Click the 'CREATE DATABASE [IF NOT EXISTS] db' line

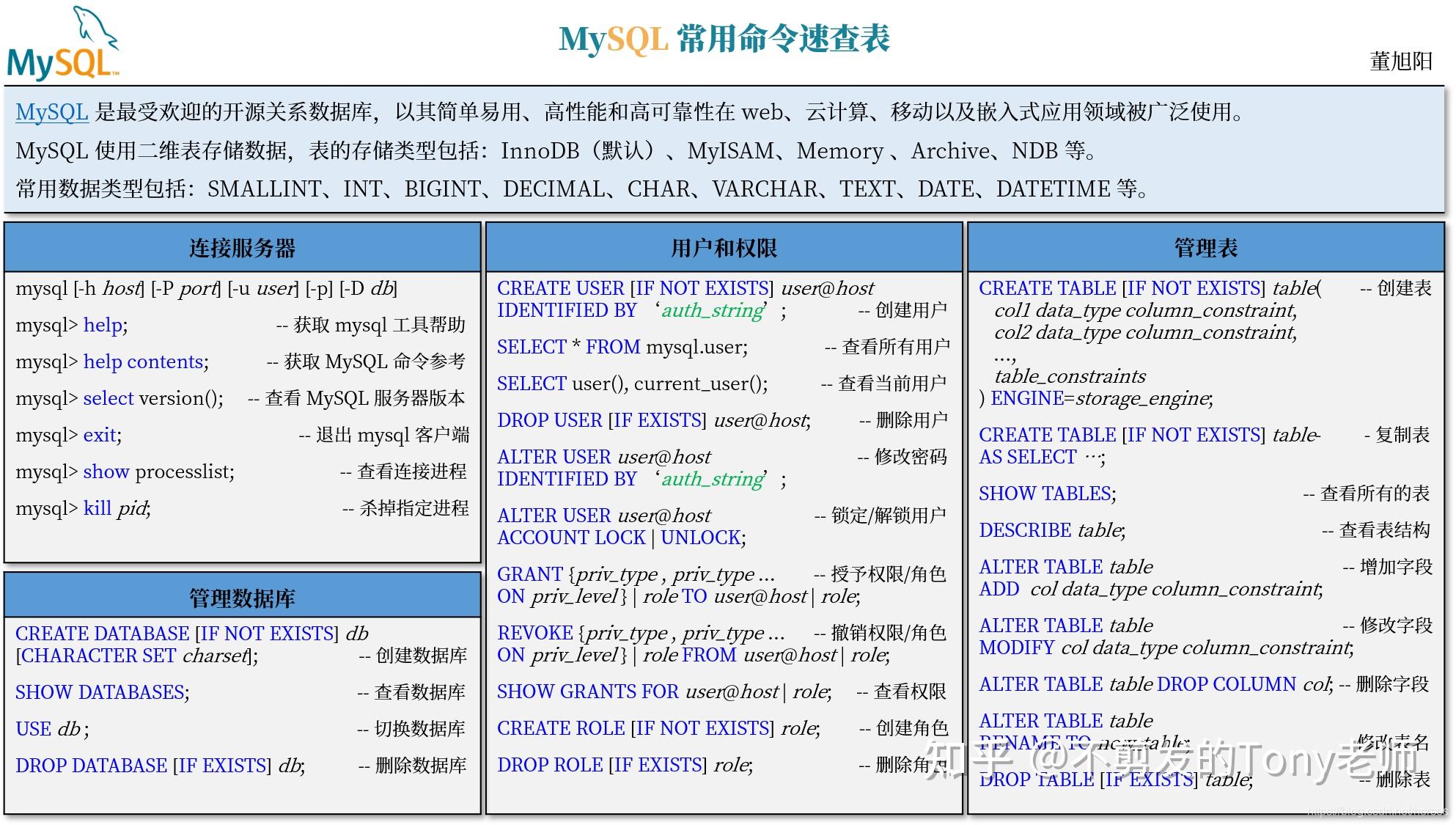coord(192,633)
